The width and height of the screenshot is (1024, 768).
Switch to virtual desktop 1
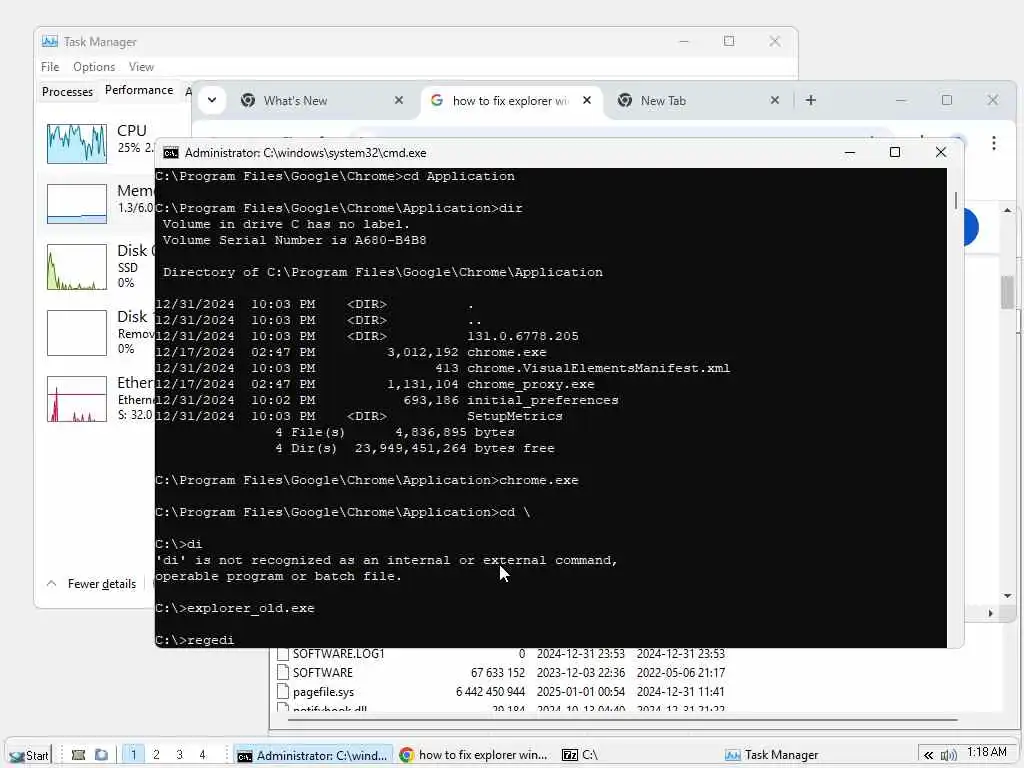133,755
